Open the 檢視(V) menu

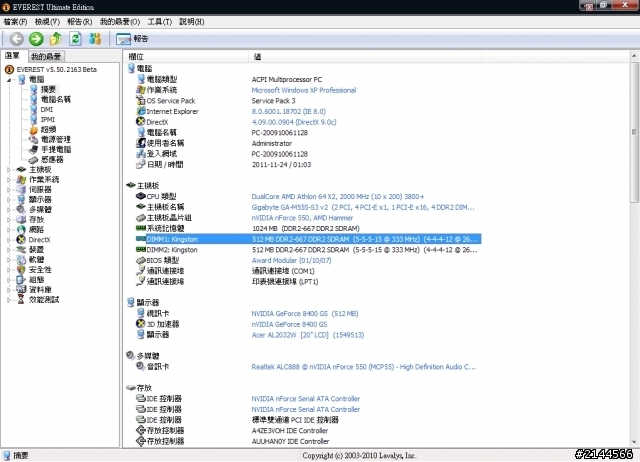click(47, 22)
